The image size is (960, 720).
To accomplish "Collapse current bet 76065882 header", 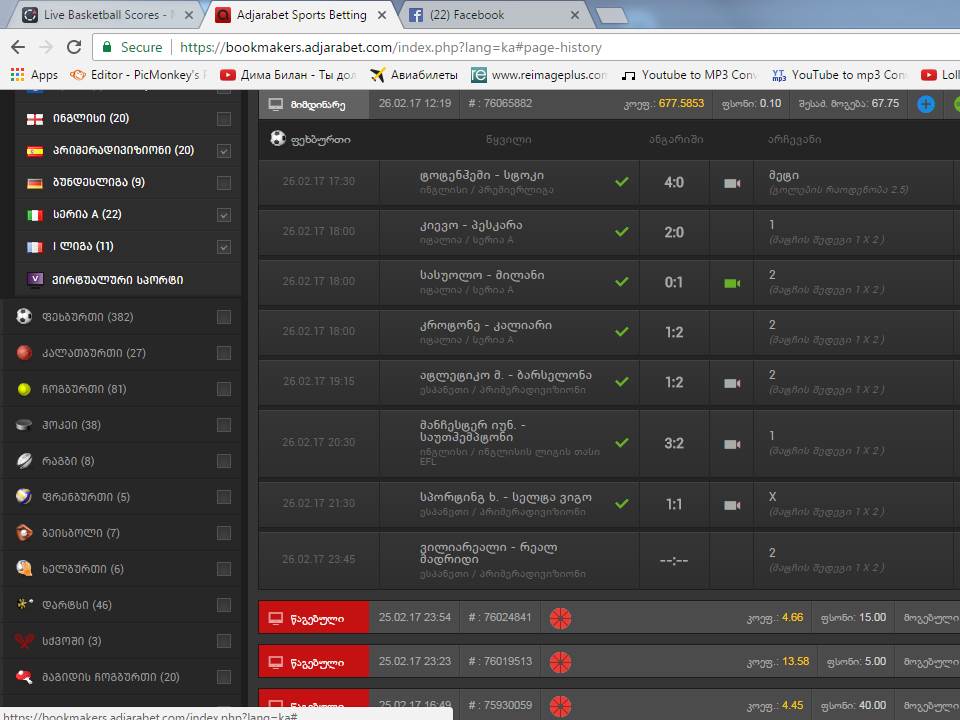I will 609,104.
